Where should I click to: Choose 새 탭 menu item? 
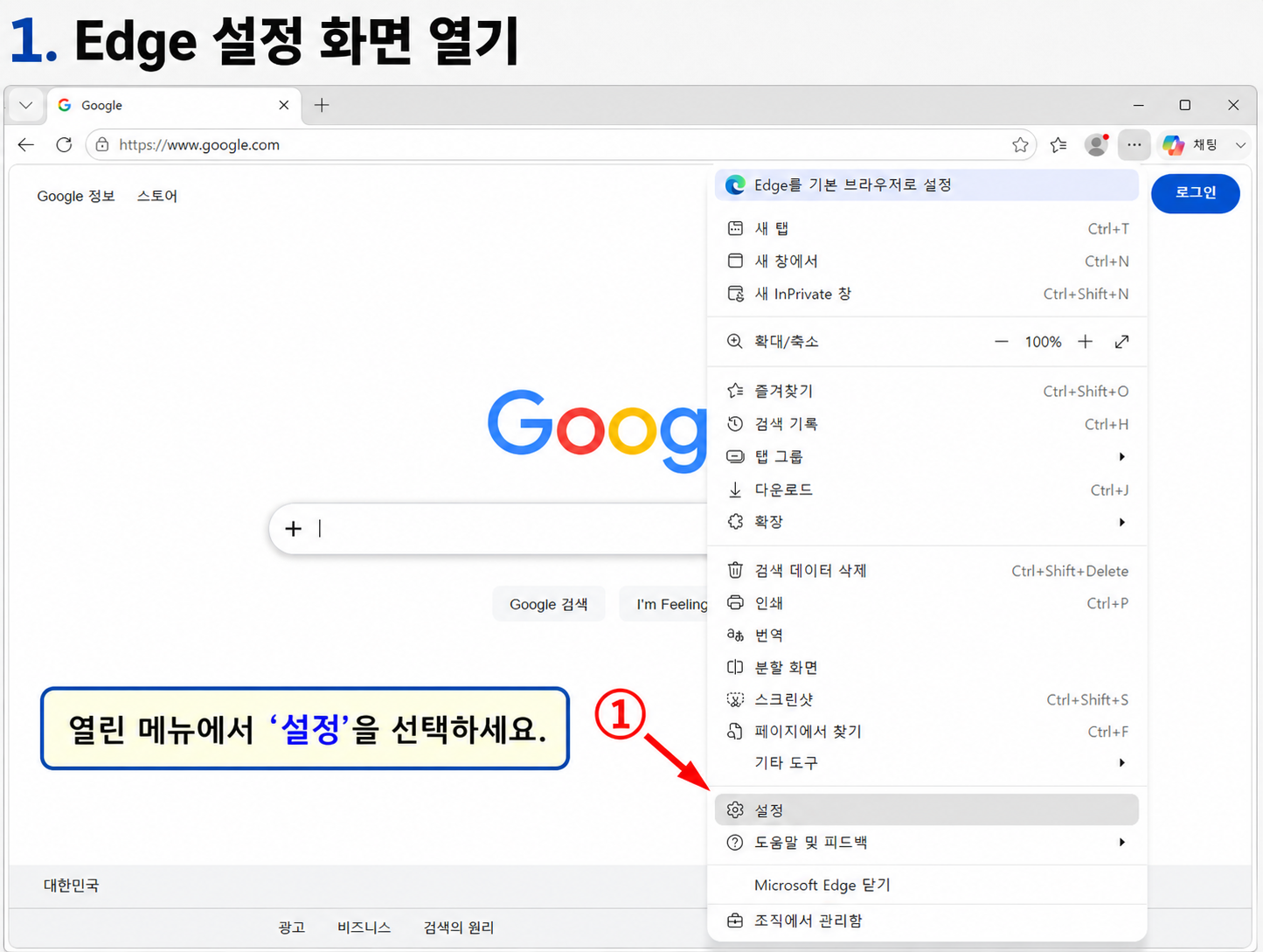(926, 228)
